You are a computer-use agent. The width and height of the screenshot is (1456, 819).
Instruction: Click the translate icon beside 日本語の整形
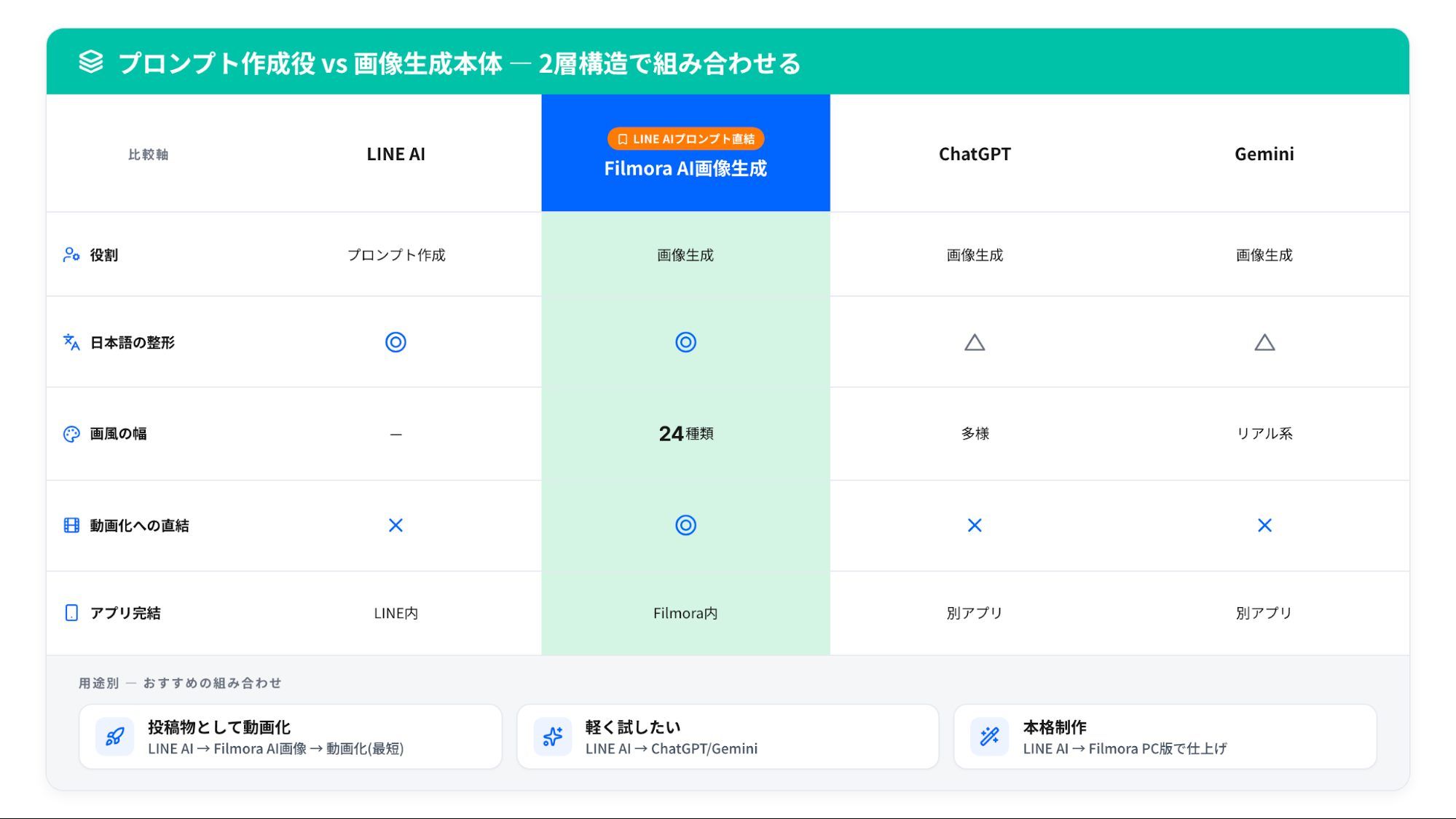point(71,342)
